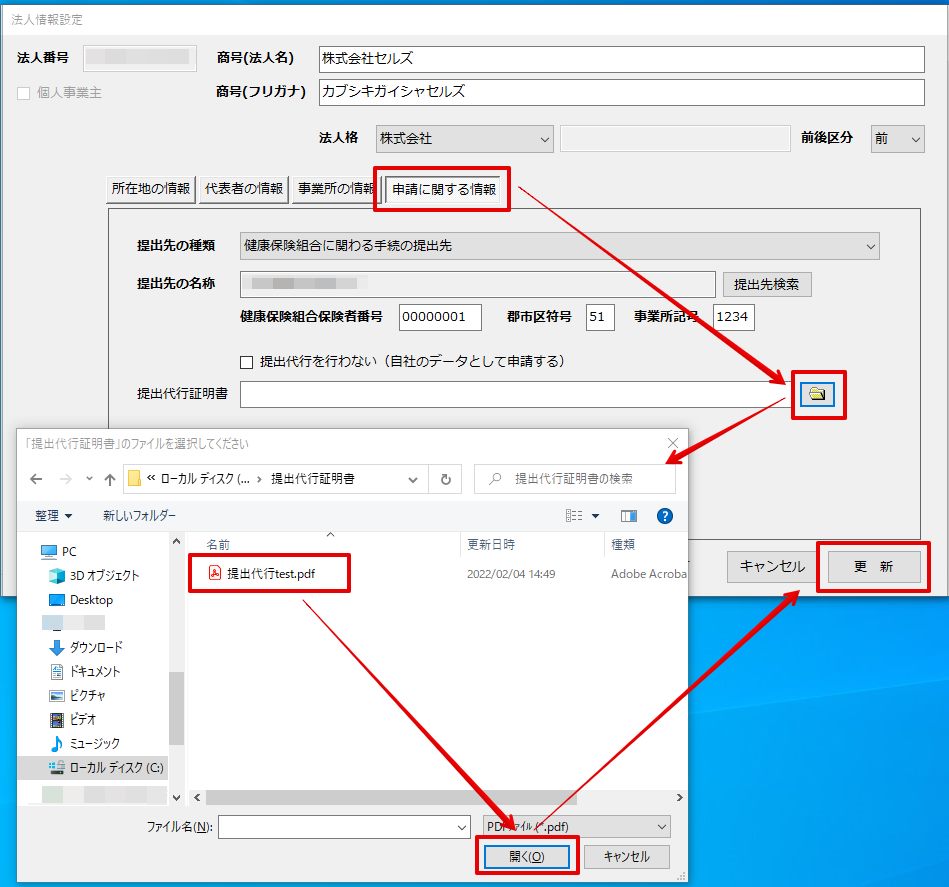Check 提出代行を行わない checkbox

pyautogui.click(x=246, y=362)
